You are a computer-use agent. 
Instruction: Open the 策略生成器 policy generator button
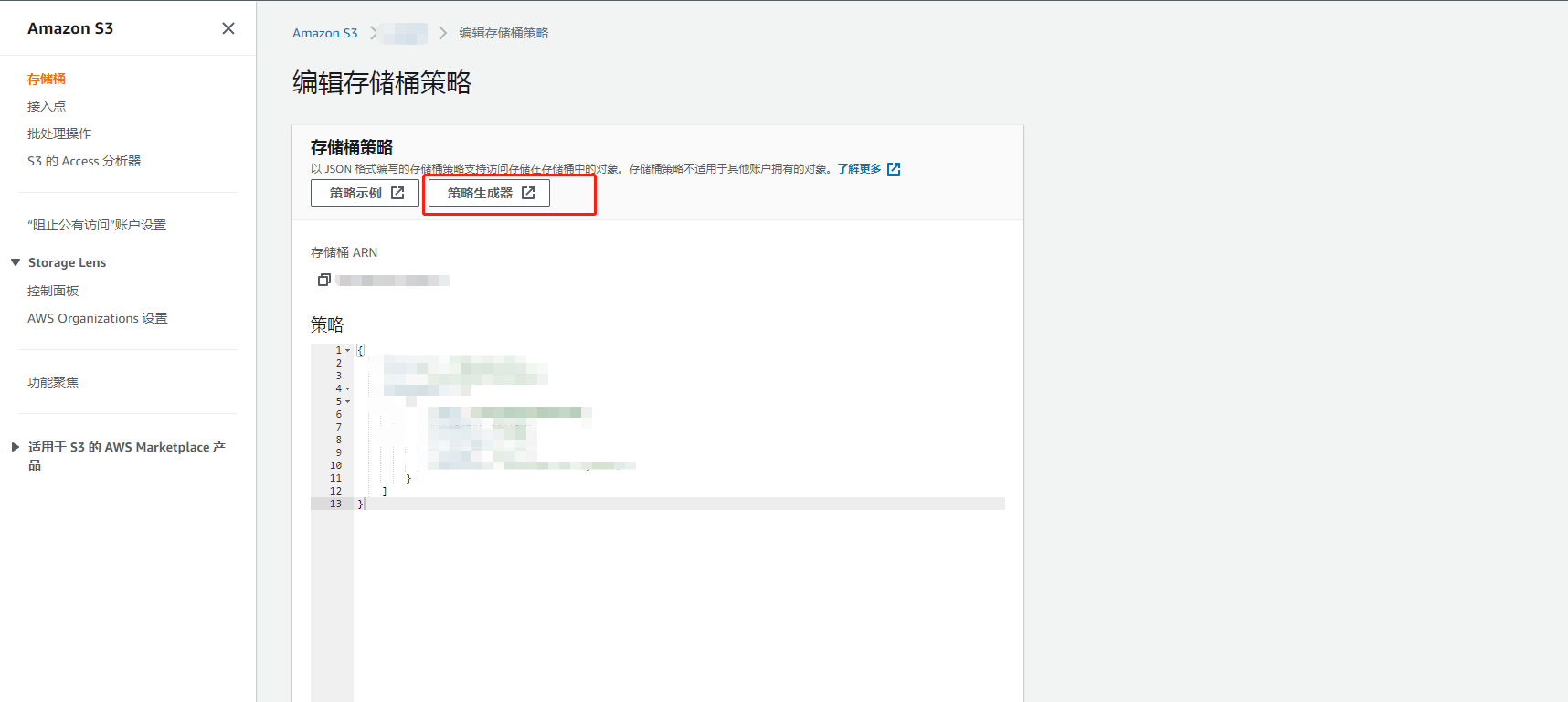[489, 193]
